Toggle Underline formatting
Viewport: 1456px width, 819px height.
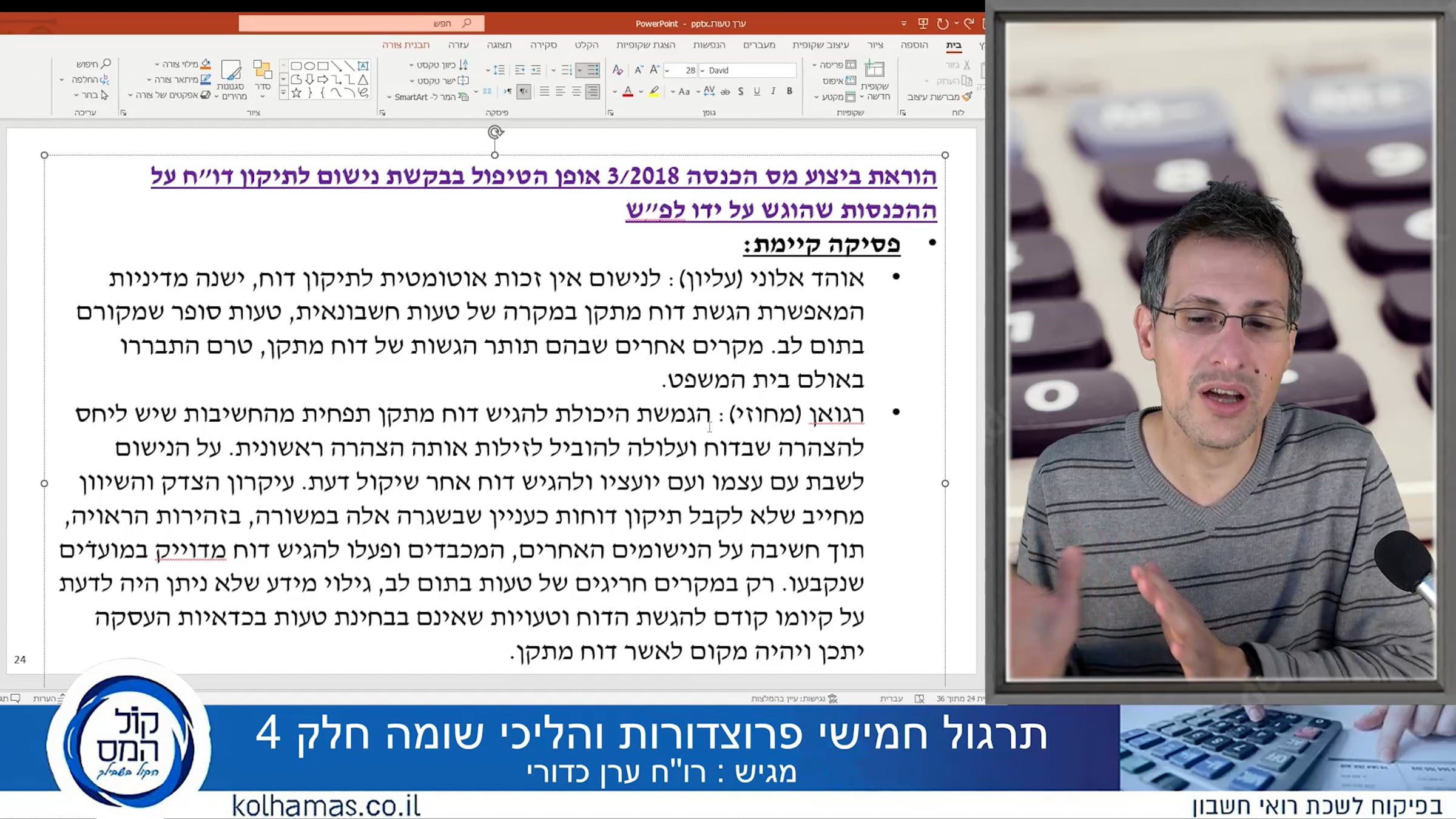757,91
